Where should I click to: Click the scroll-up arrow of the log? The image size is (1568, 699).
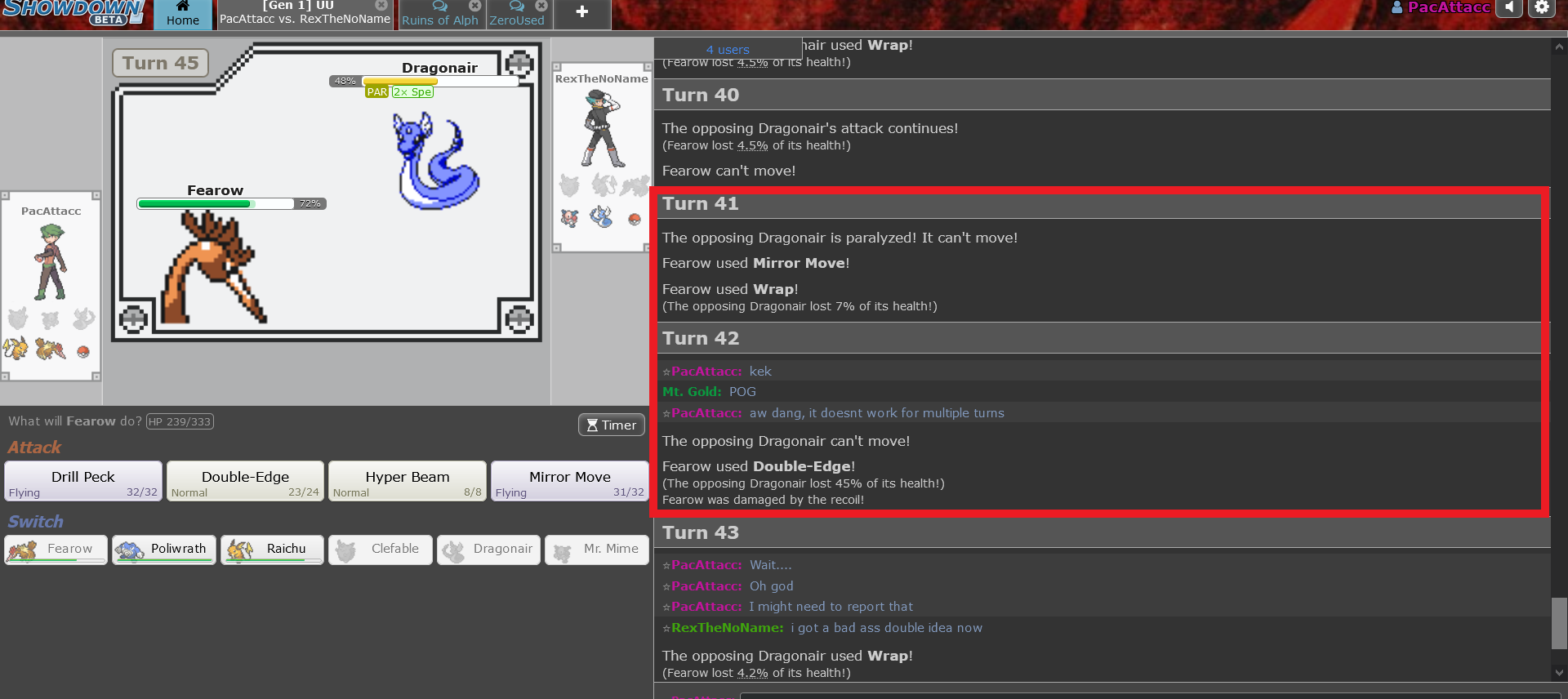tap(1559, 47)
